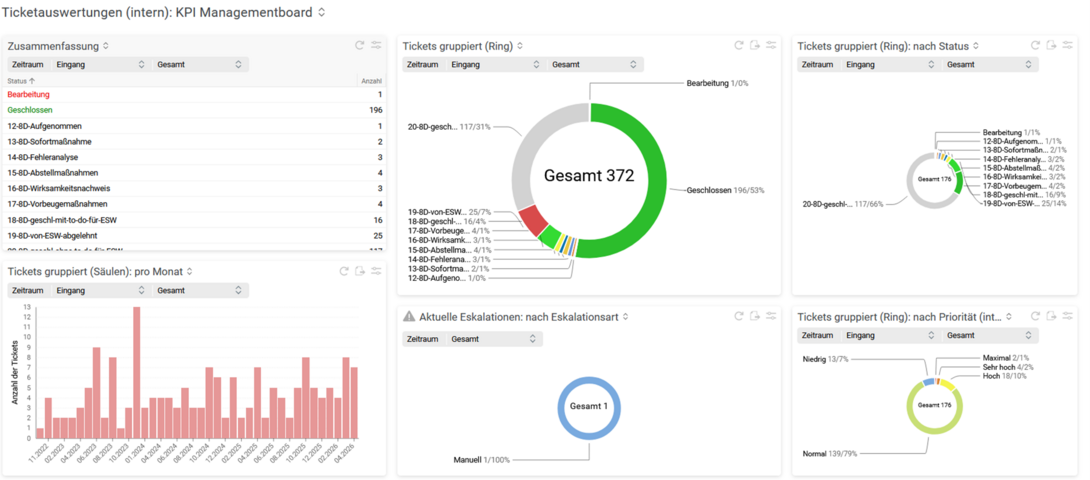The width and height of the screenshot is (1090, 480).
Task: Export the Ring nach Priorität panel
Action: 1051,316
